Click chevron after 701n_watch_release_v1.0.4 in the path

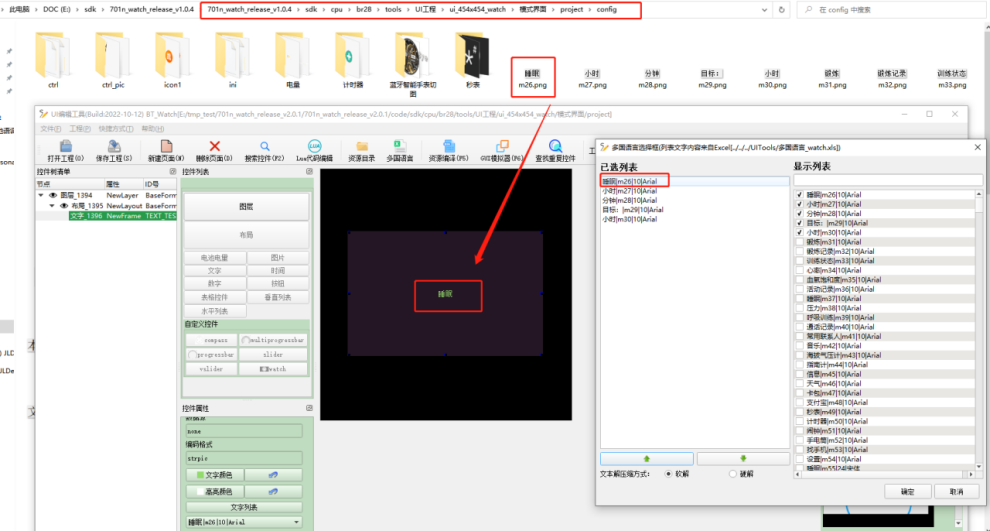tap(297, 9)
